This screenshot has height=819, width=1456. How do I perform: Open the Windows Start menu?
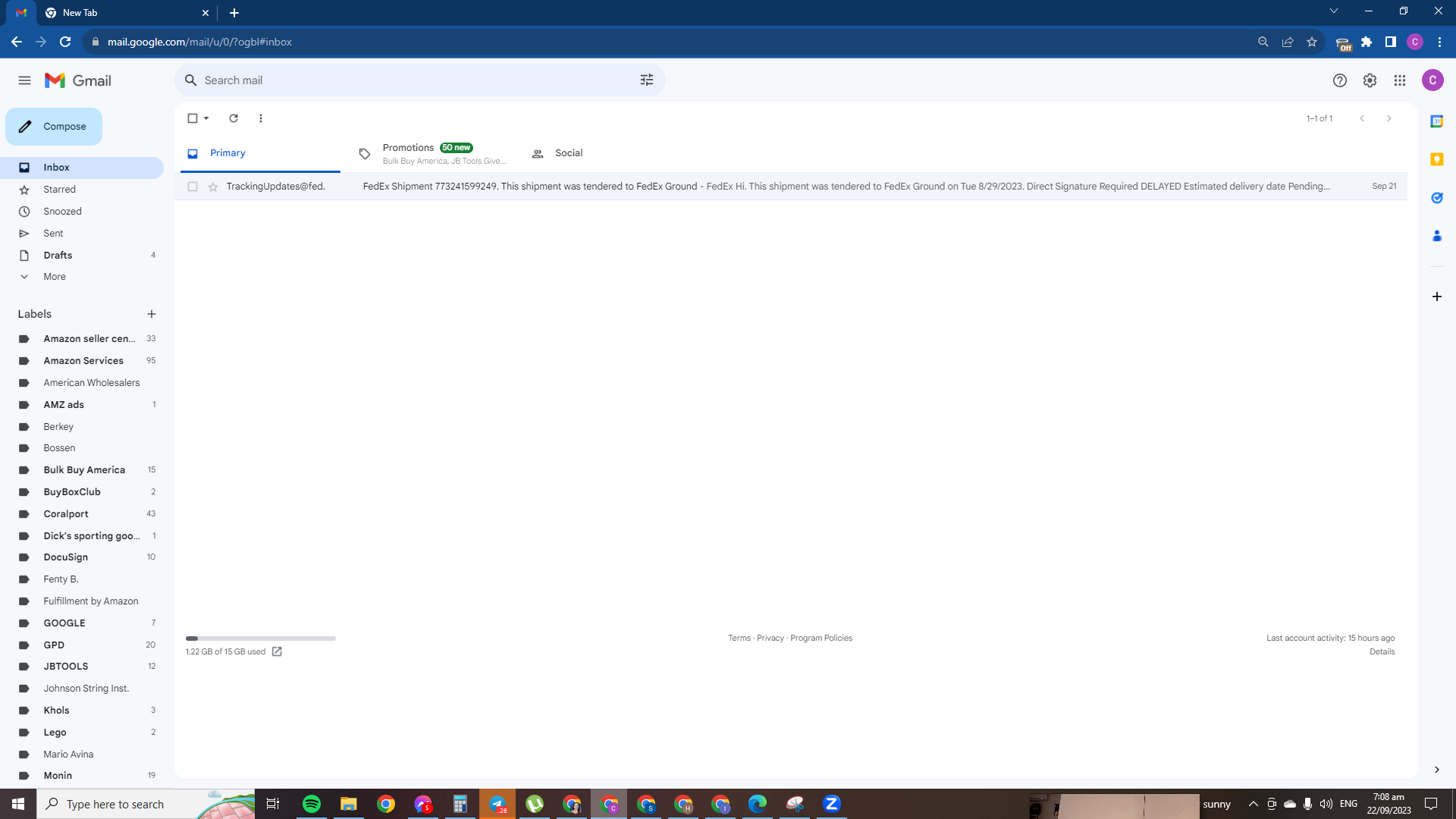click(x=18, y=804)
